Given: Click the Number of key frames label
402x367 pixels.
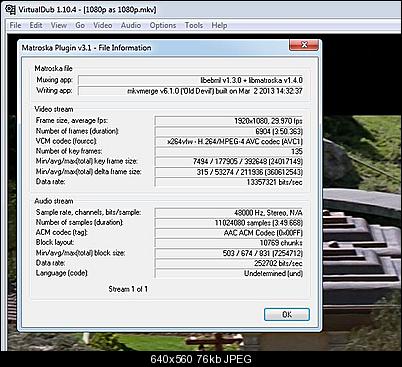Looking at the screenshot, I should (x=69, y=151).
